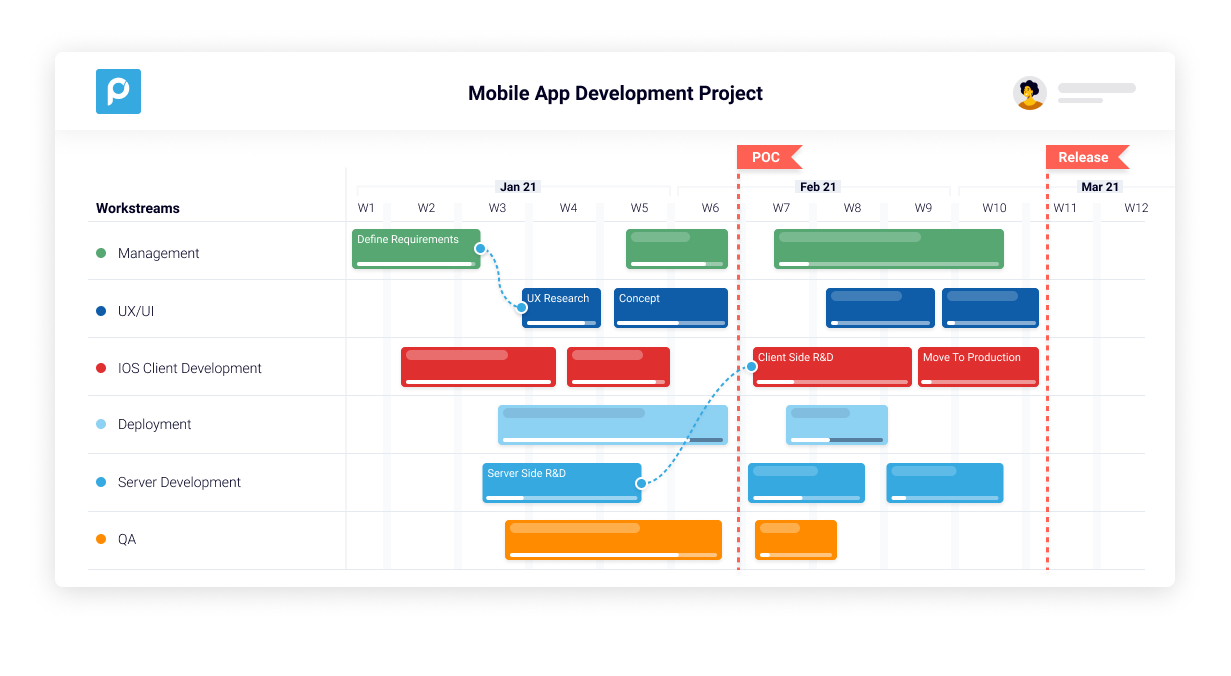Click the light blue Deployment color dot
Viewport: 1231px width, 676px height.
coord(101,424)
